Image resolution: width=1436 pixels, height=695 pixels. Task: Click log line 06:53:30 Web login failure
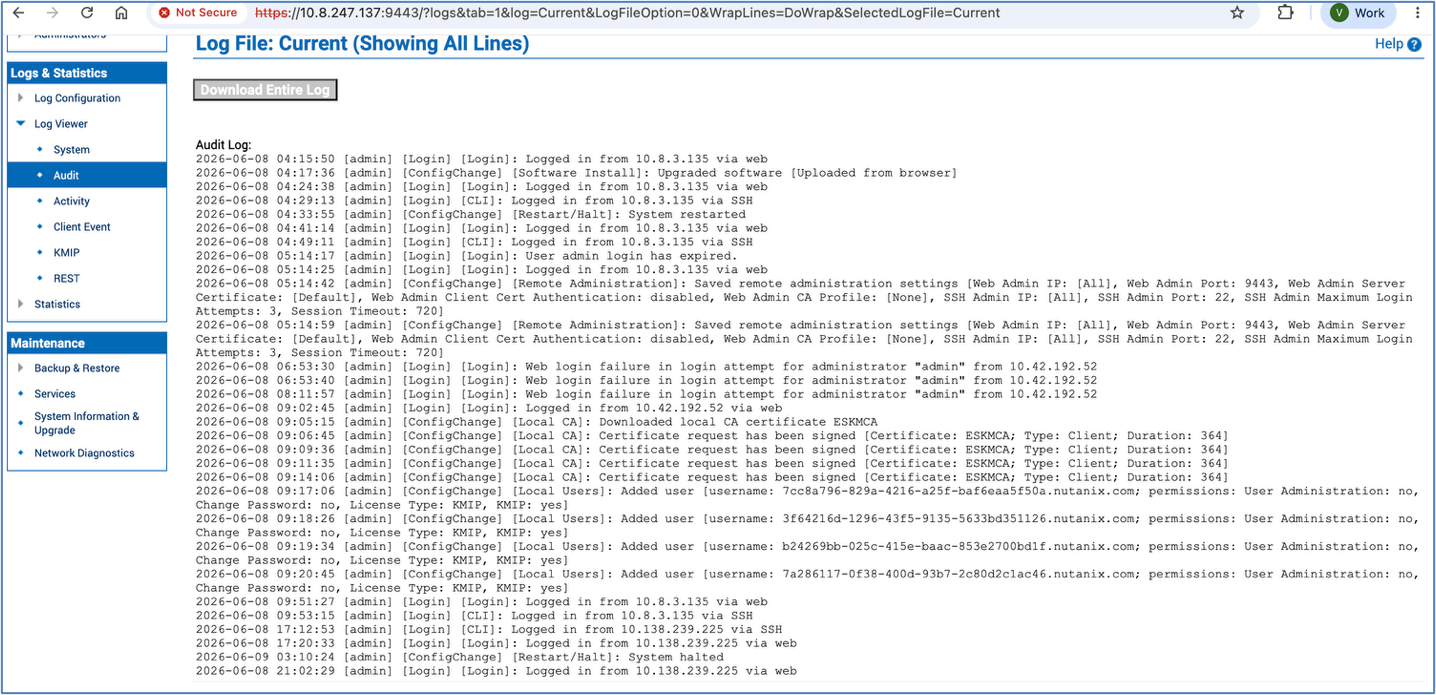click(x=646, y=366)
